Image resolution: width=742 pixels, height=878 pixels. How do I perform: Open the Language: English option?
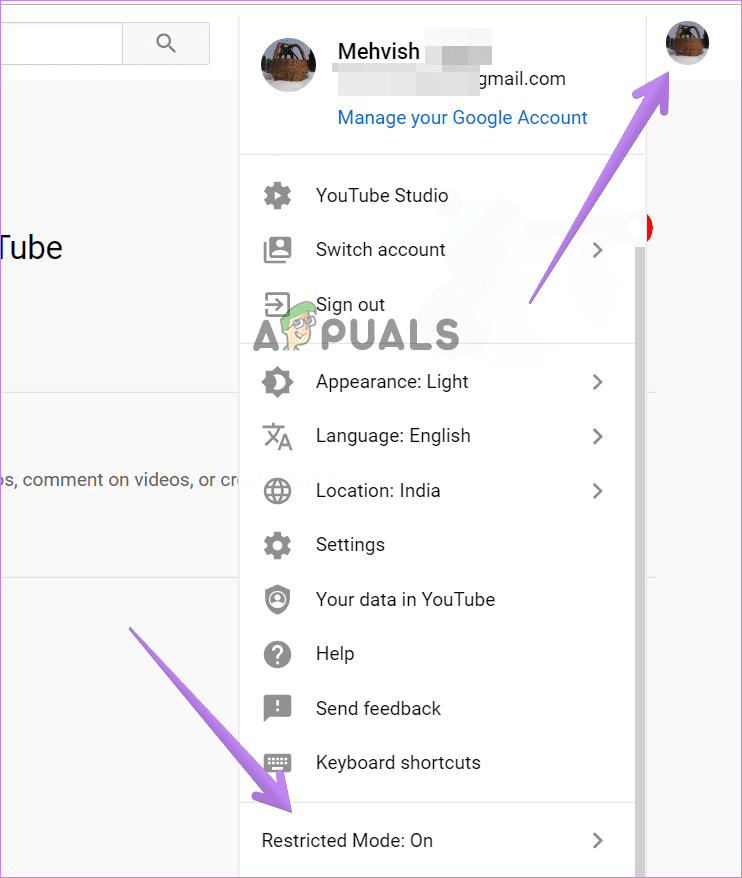click(x=437, y=436)
